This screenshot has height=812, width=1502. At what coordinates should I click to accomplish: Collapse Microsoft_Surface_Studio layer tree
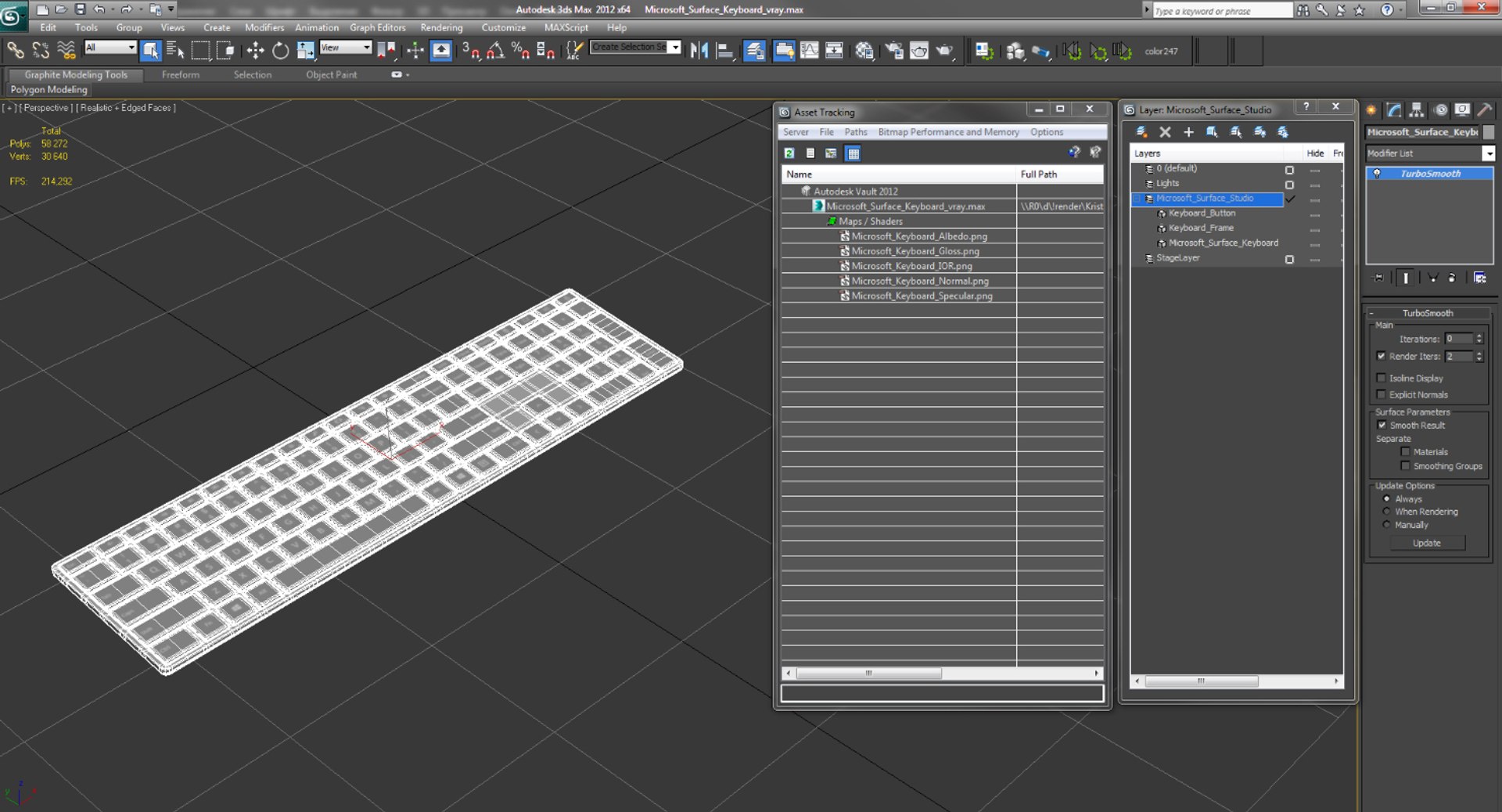tap(1137, 199)
